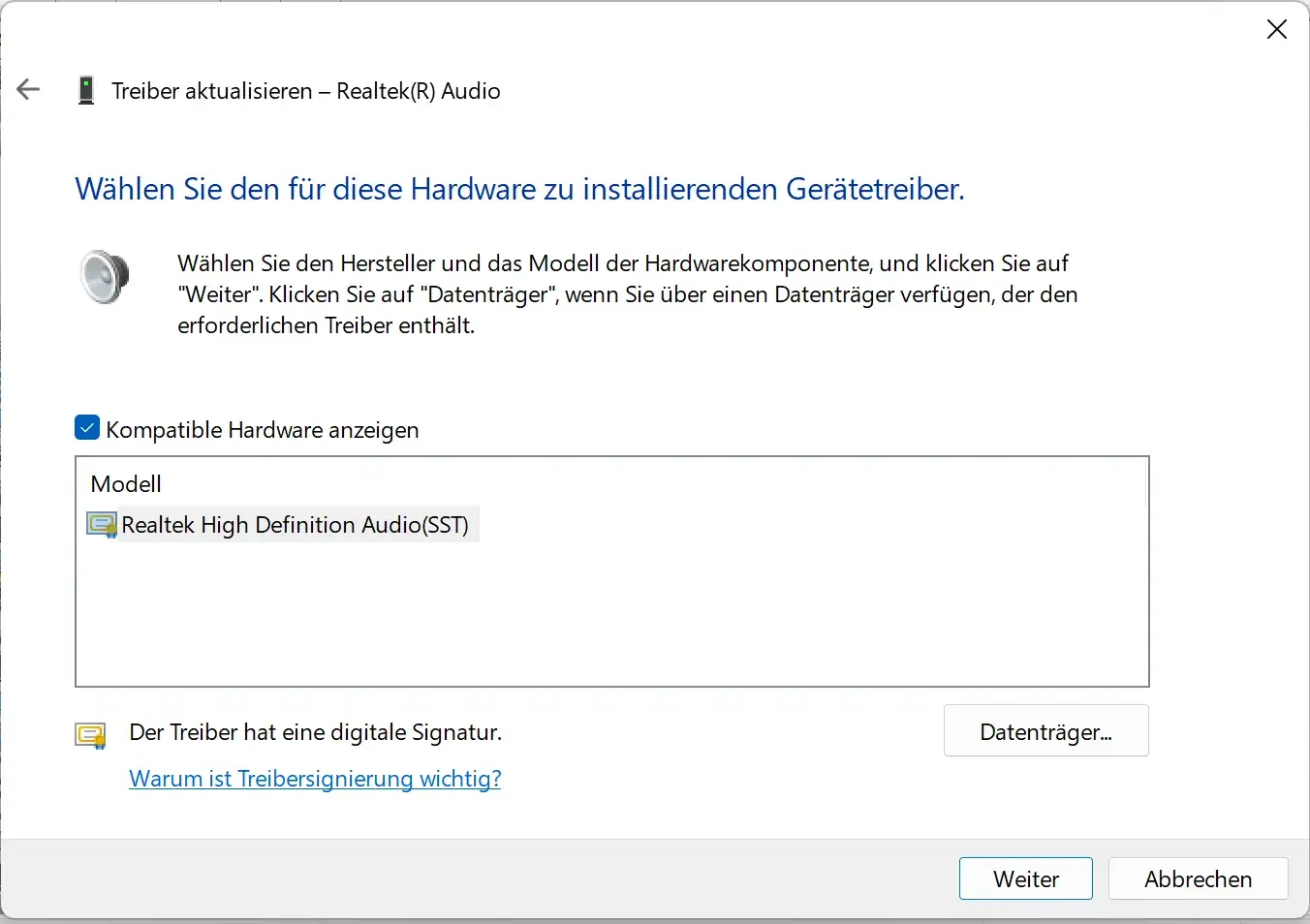Click the driver icon in Realtek list entry

point(101,525)
